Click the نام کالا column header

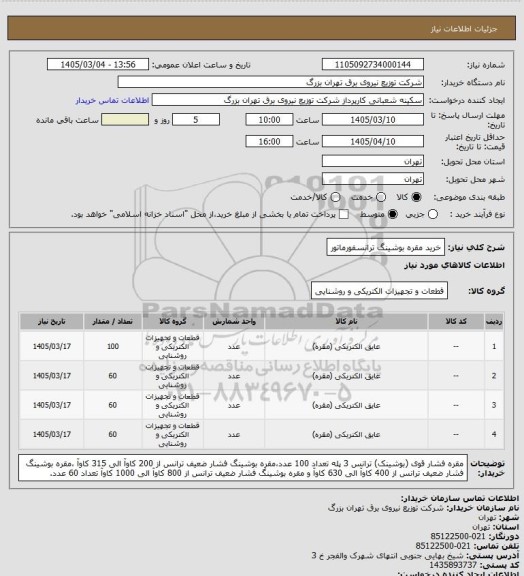click(346, 321)
